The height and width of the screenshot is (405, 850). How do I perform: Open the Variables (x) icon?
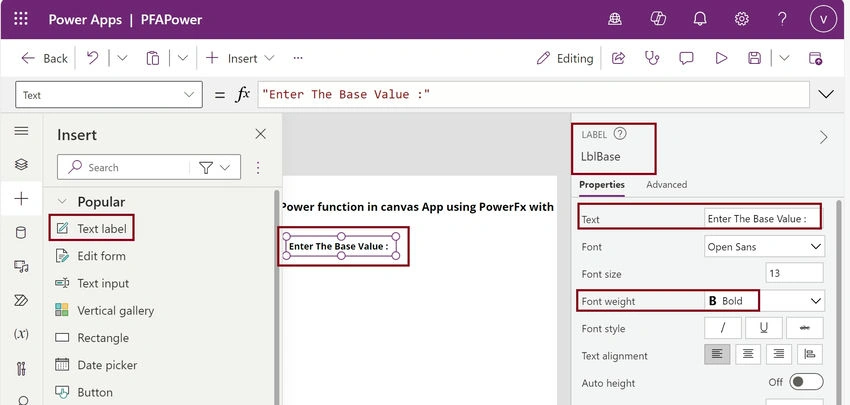(x=21, y=334)
